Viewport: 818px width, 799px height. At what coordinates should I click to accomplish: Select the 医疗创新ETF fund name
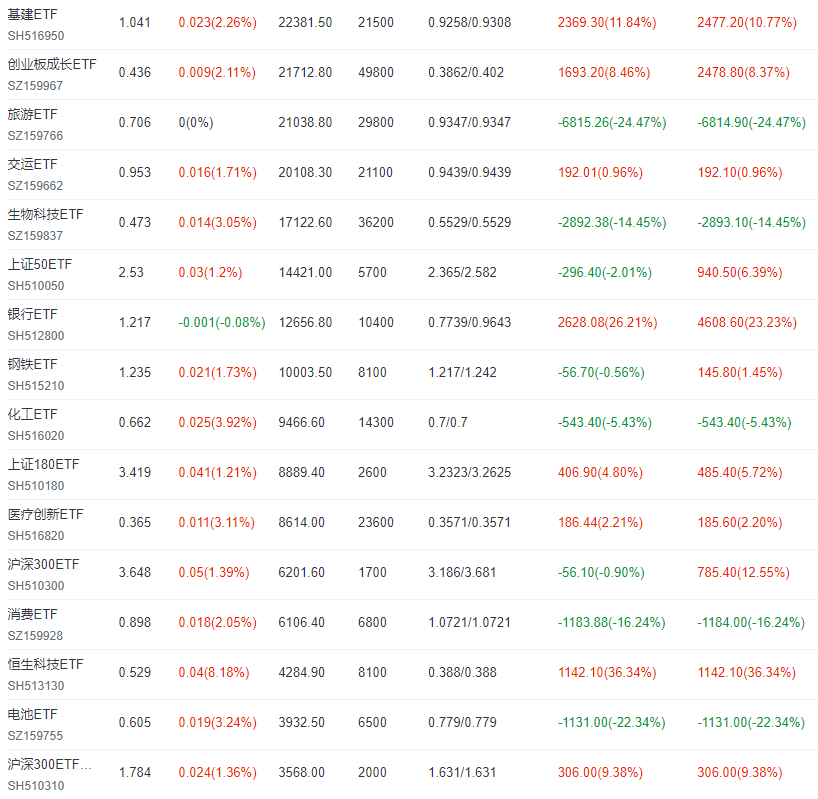coord(45,514)
